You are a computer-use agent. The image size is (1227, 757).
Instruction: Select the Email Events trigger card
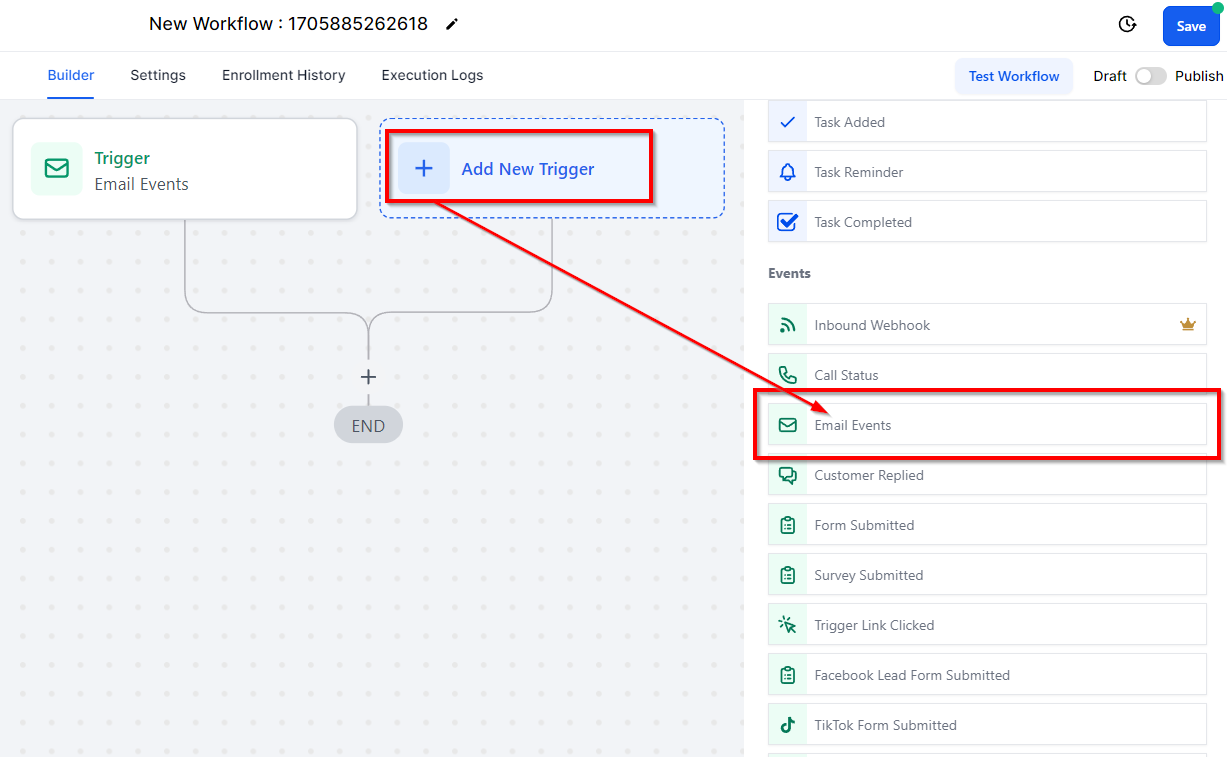coord(185,170)
